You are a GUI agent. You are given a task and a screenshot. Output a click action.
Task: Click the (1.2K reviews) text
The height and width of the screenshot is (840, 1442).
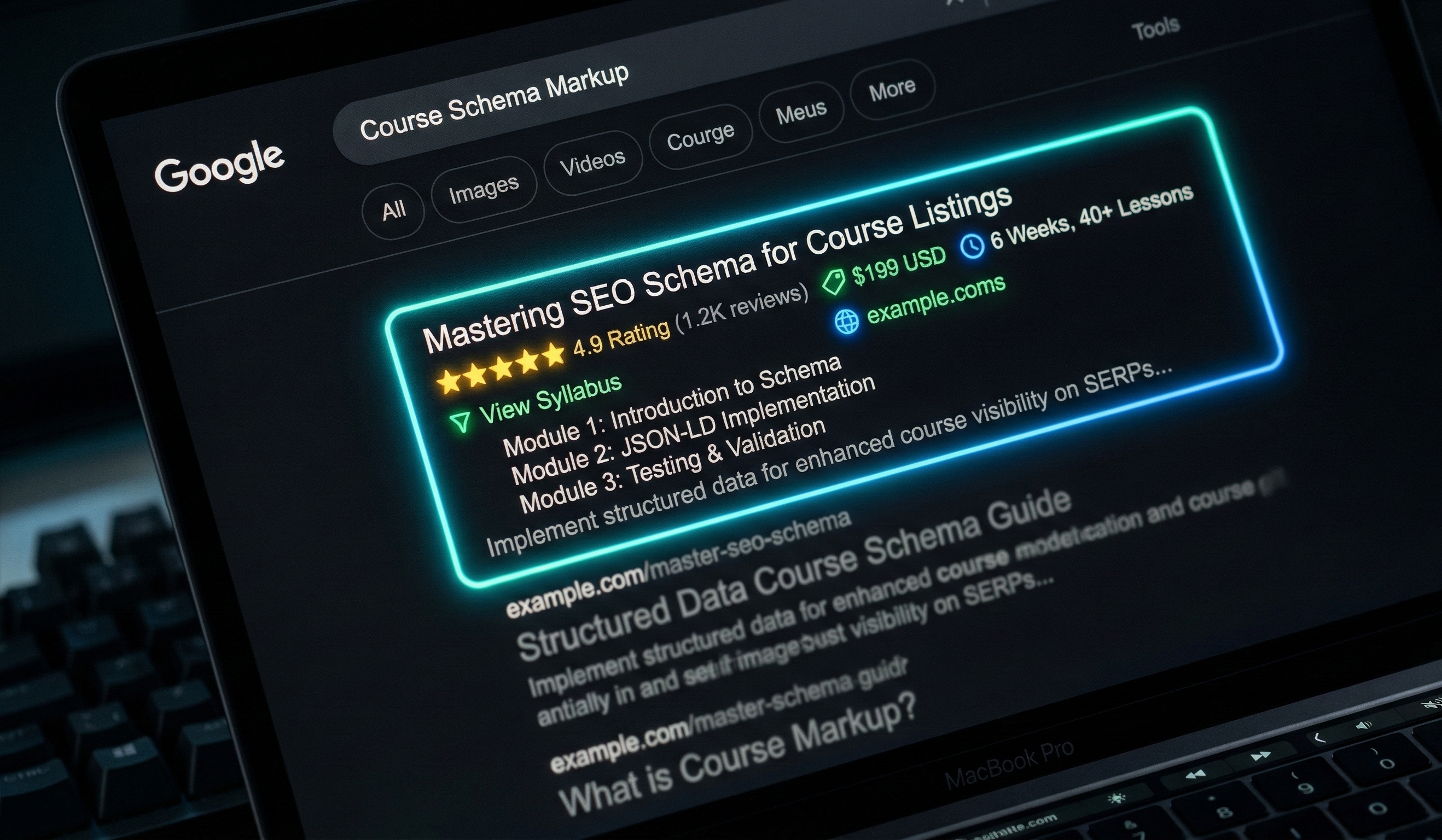743,309
